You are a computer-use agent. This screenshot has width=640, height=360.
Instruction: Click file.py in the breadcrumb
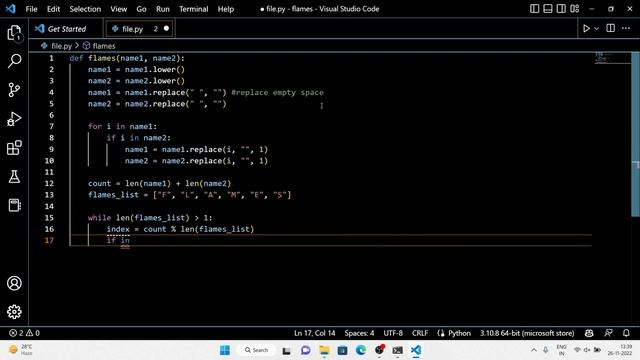pos(61,46)
